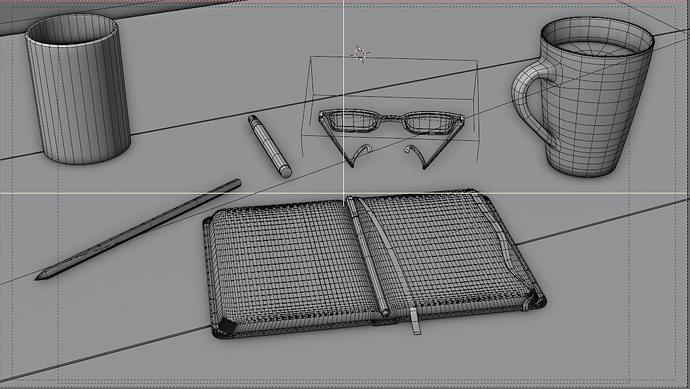Viewport: 690px width, 389px height.
Task: Select the pen resting in notebook spine
Action: 368,257
